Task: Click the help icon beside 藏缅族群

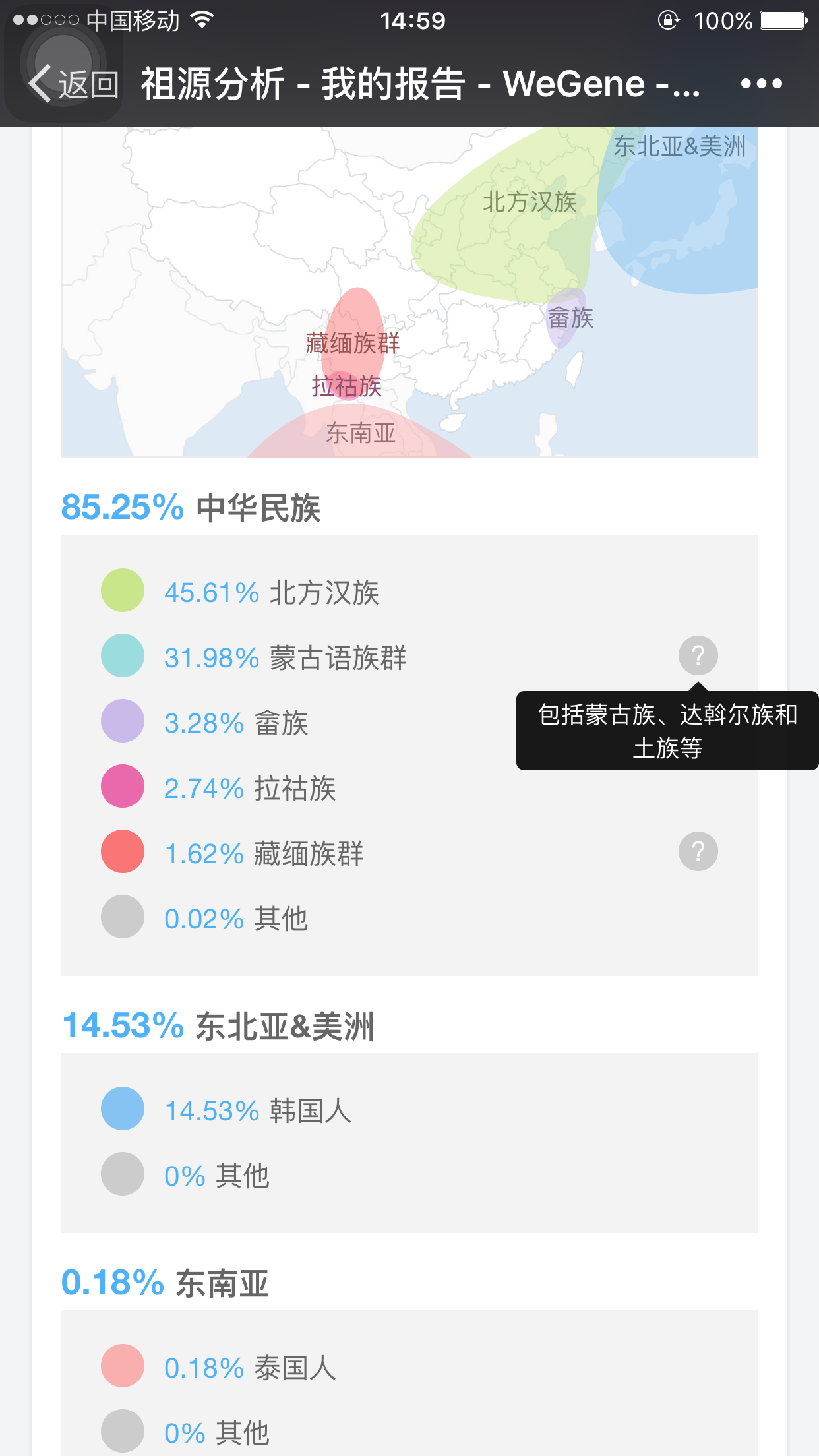Action: coord(698,851)
